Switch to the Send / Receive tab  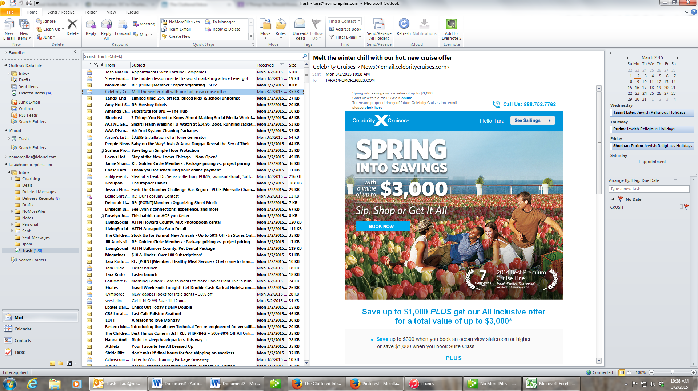click(x=61, y=12)
